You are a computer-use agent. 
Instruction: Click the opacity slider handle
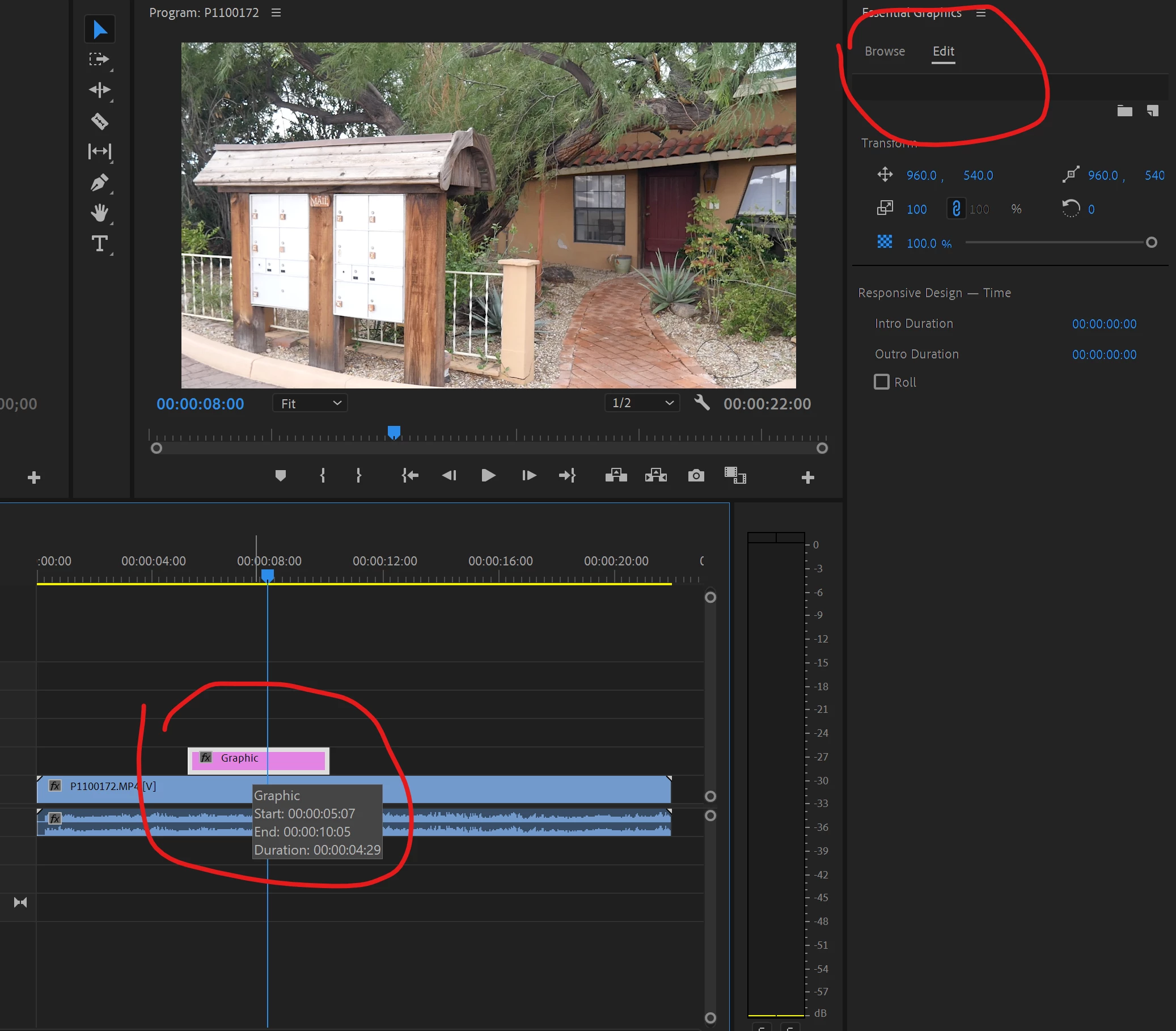click(1151, 243)
